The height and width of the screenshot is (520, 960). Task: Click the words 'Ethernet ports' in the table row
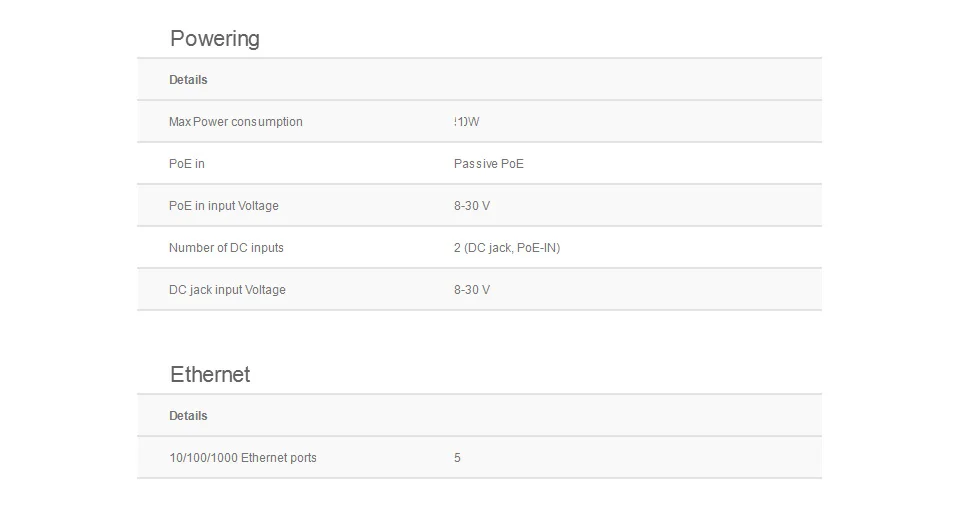click(x=279, y=458)
